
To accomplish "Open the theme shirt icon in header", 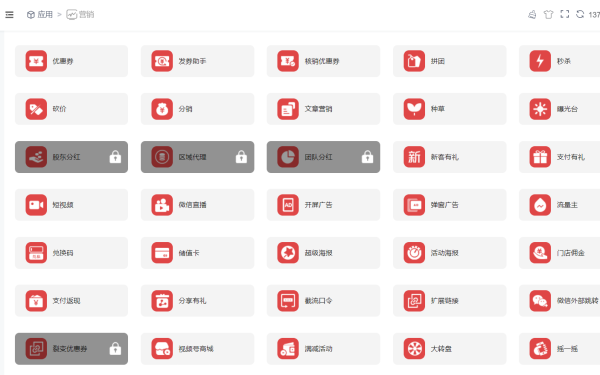I will [x=548, y=15].
